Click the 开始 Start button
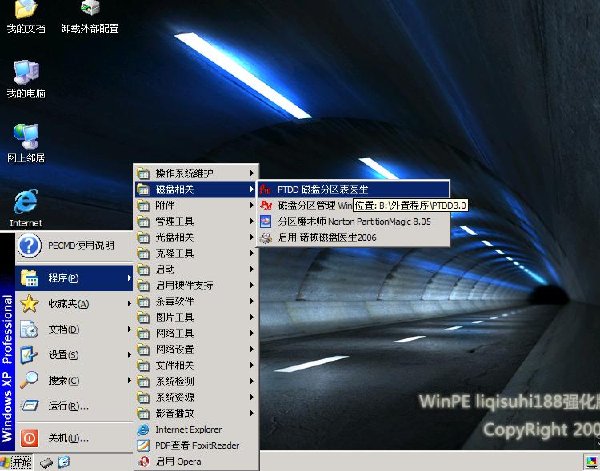 [16, 462]
